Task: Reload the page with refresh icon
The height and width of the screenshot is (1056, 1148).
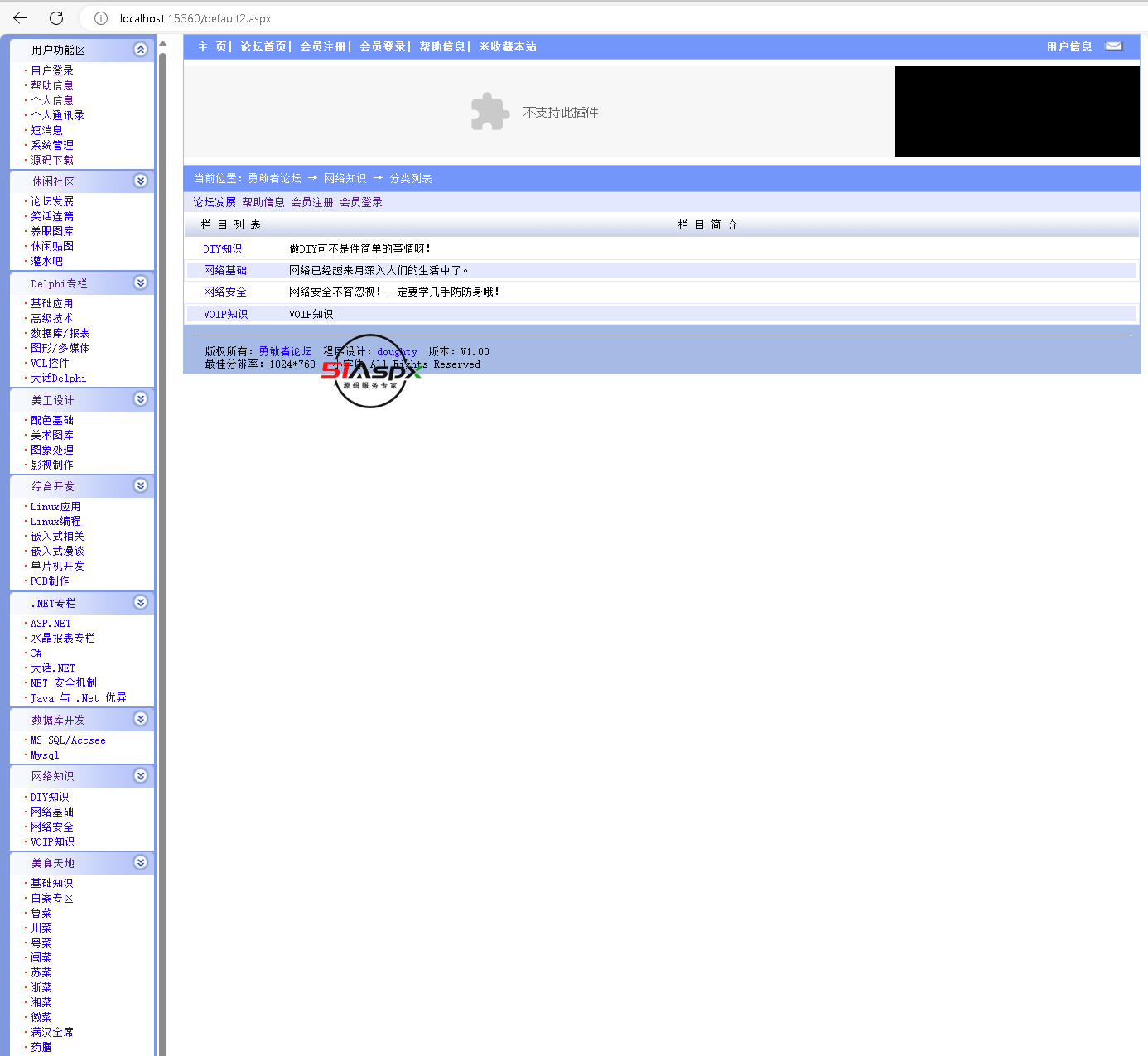Action: (56, 17)
